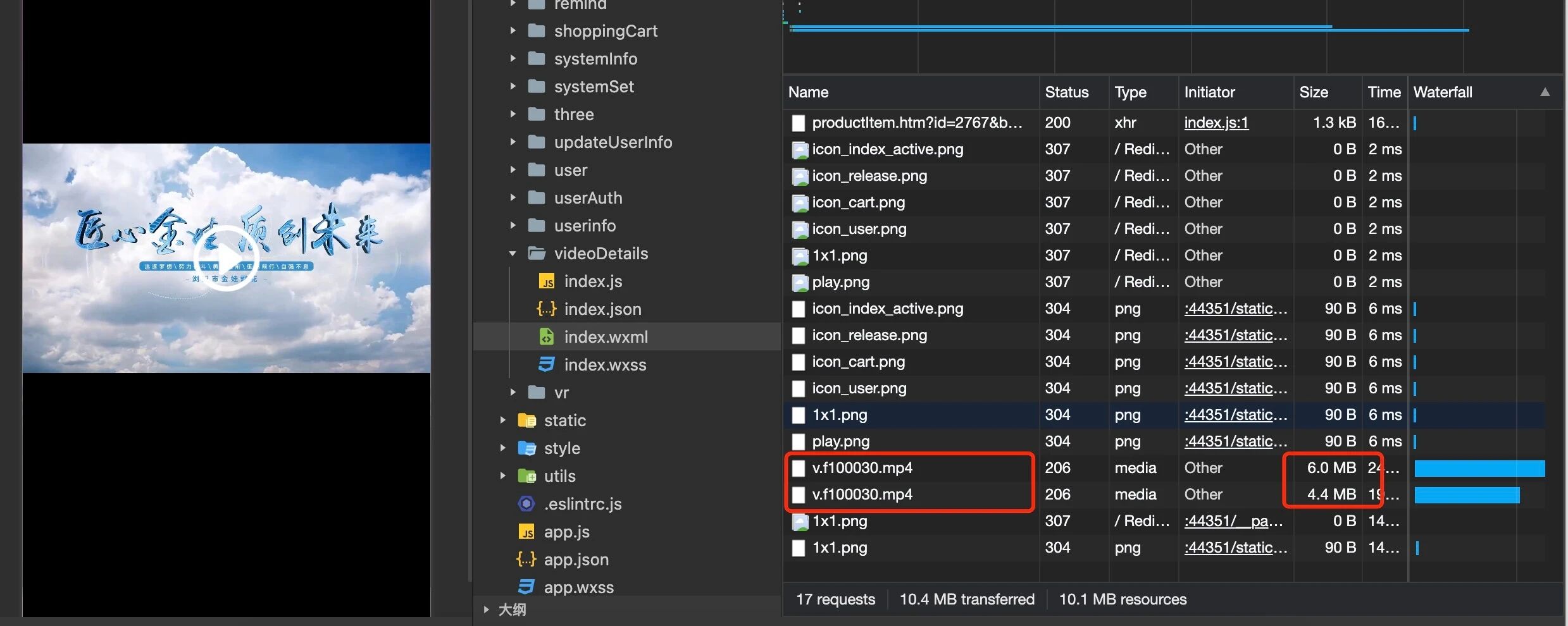The image size is (1568, 626).
Task: Expand the three folder
Action: pyautogui.click(x=513, y=114)
